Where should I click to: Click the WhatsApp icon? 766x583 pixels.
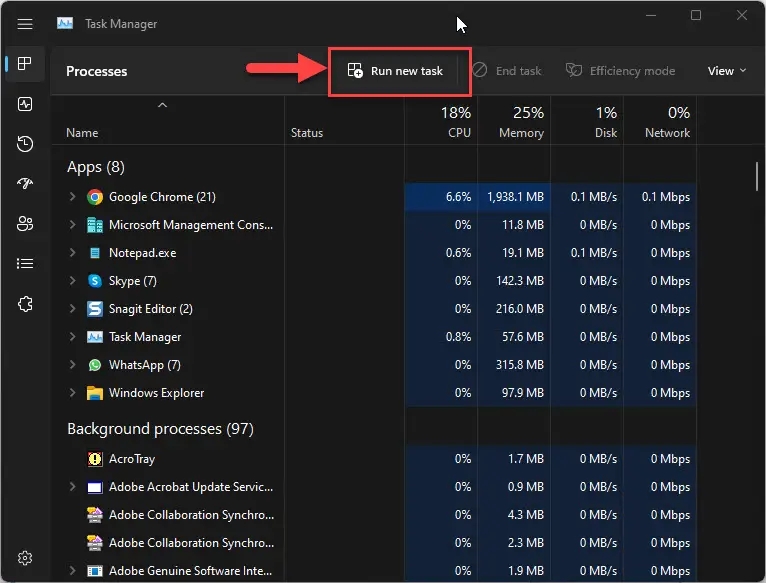pyautogui.click(x=95, y=365)
